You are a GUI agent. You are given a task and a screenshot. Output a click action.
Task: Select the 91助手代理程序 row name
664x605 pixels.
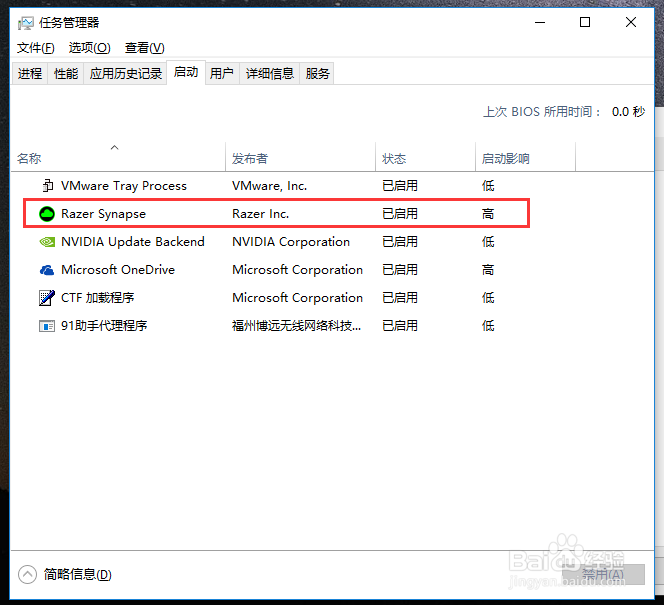pos(104,326)
